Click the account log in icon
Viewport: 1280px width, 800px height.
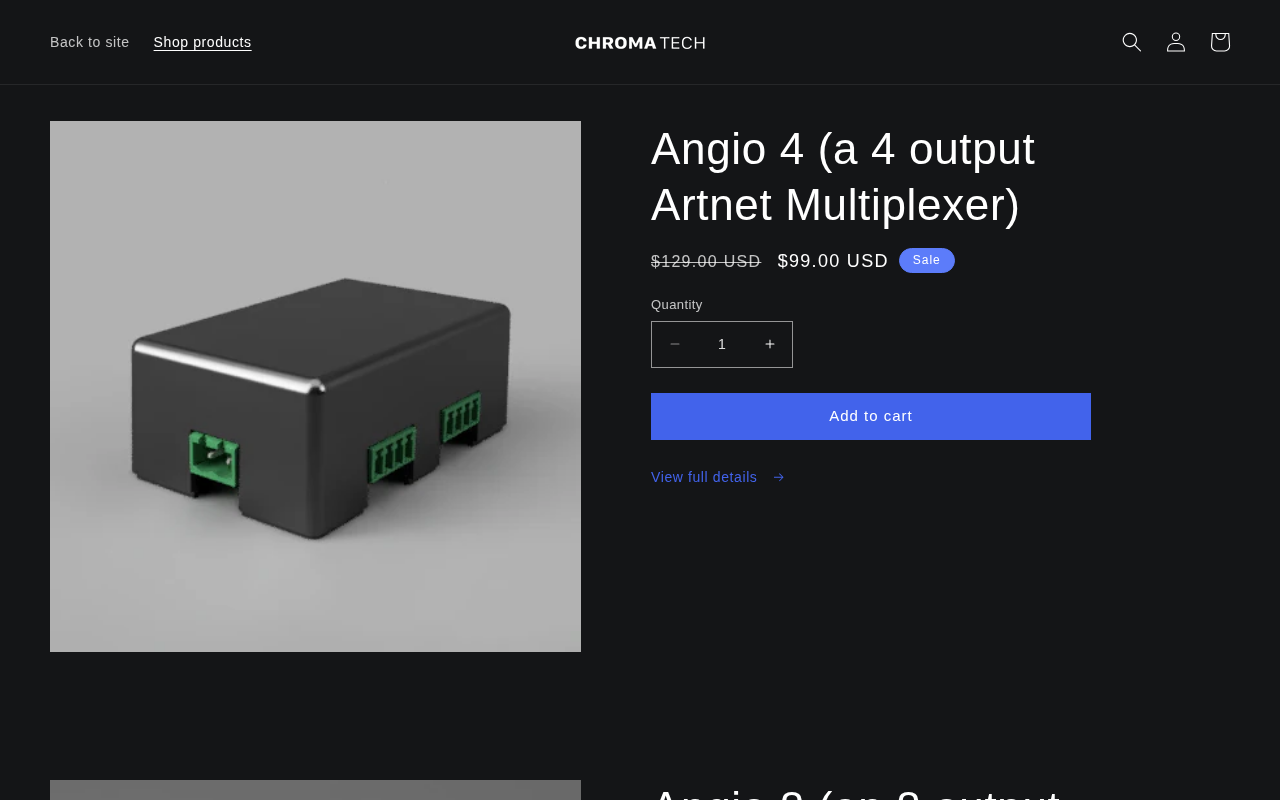coord(1176,42)
